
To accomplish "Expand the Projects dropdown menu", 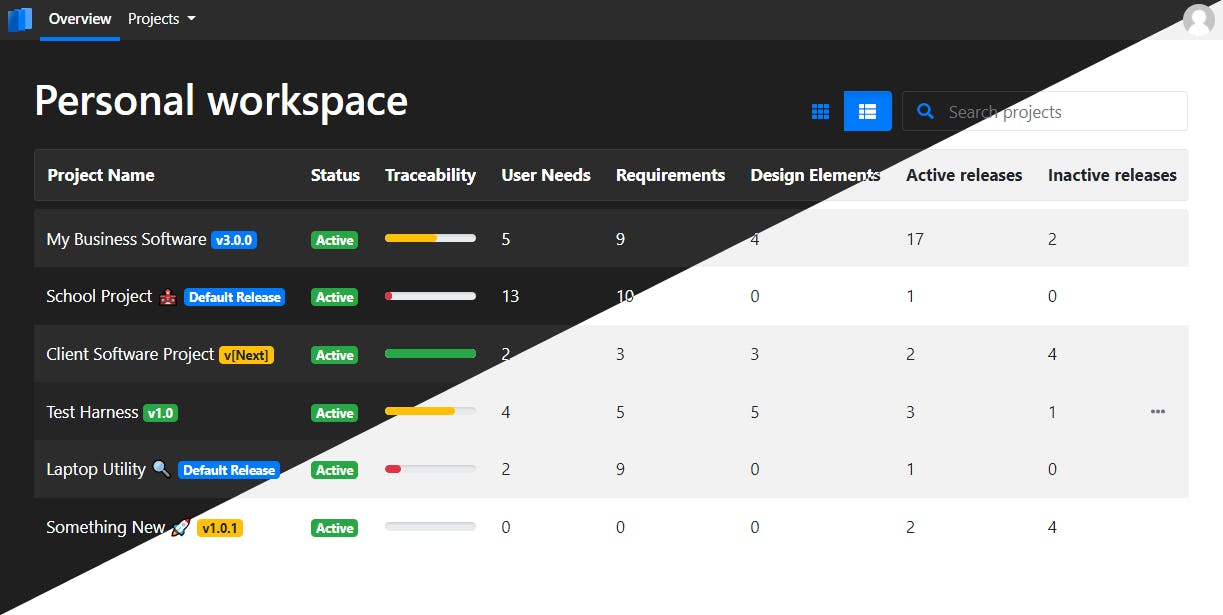I will tap(162, 19).
